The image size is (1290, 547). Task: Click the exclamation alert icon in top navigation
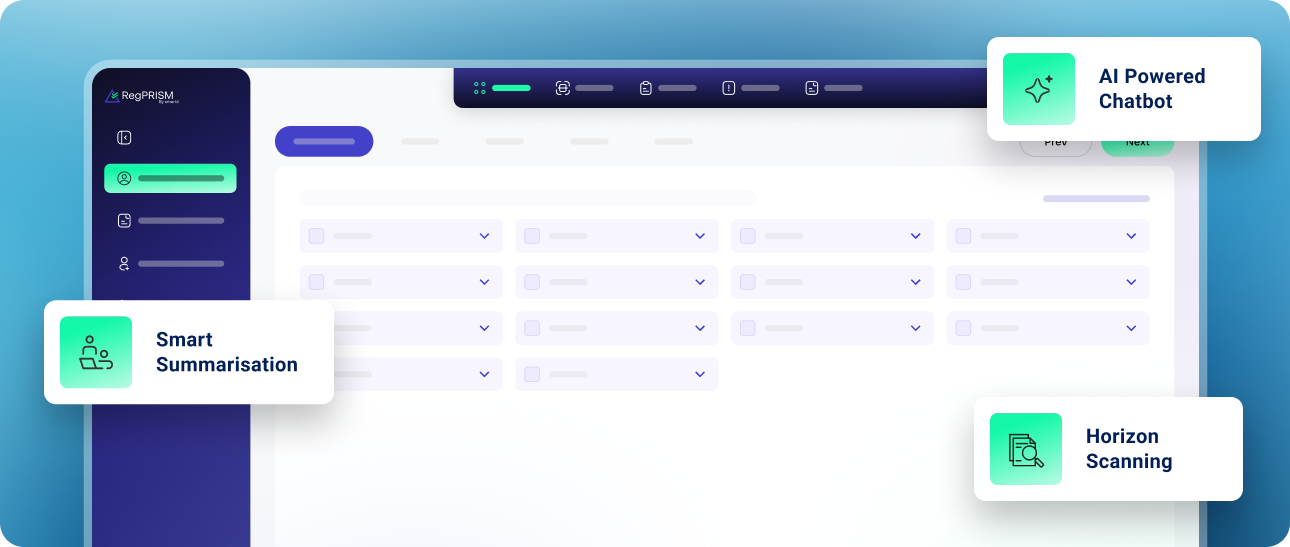pyautogui.click(x=729, y=88)
